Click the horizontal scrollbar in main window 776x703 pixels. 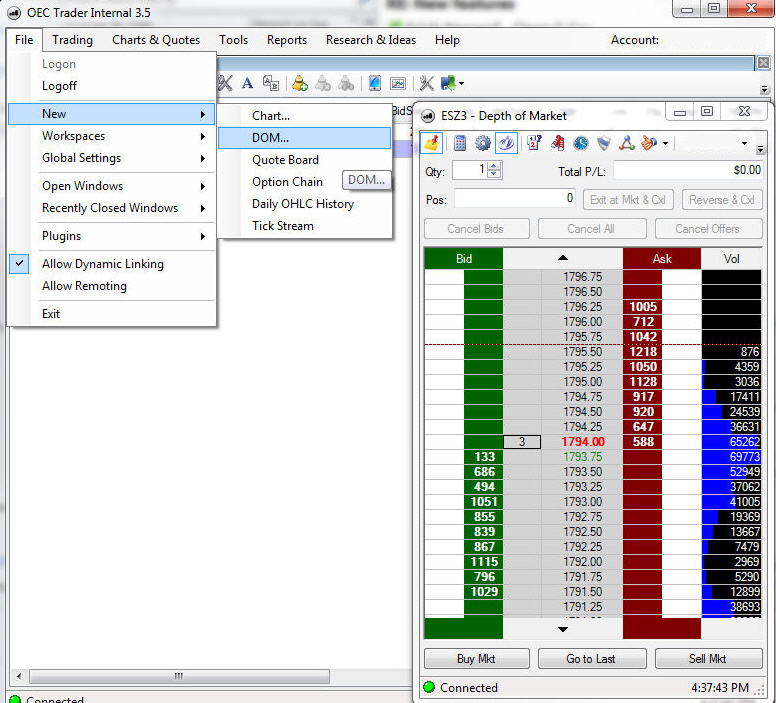[179, 676]
